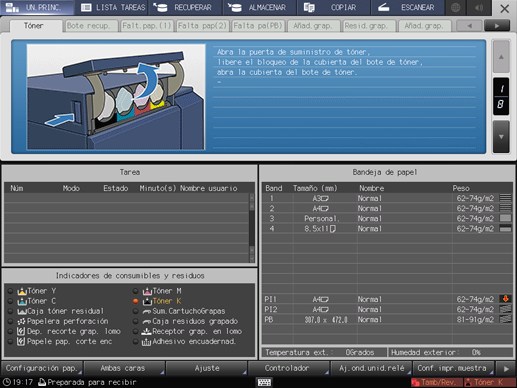Open the on-screen keyboard icon
517x388 pixels.
(264, 382)
